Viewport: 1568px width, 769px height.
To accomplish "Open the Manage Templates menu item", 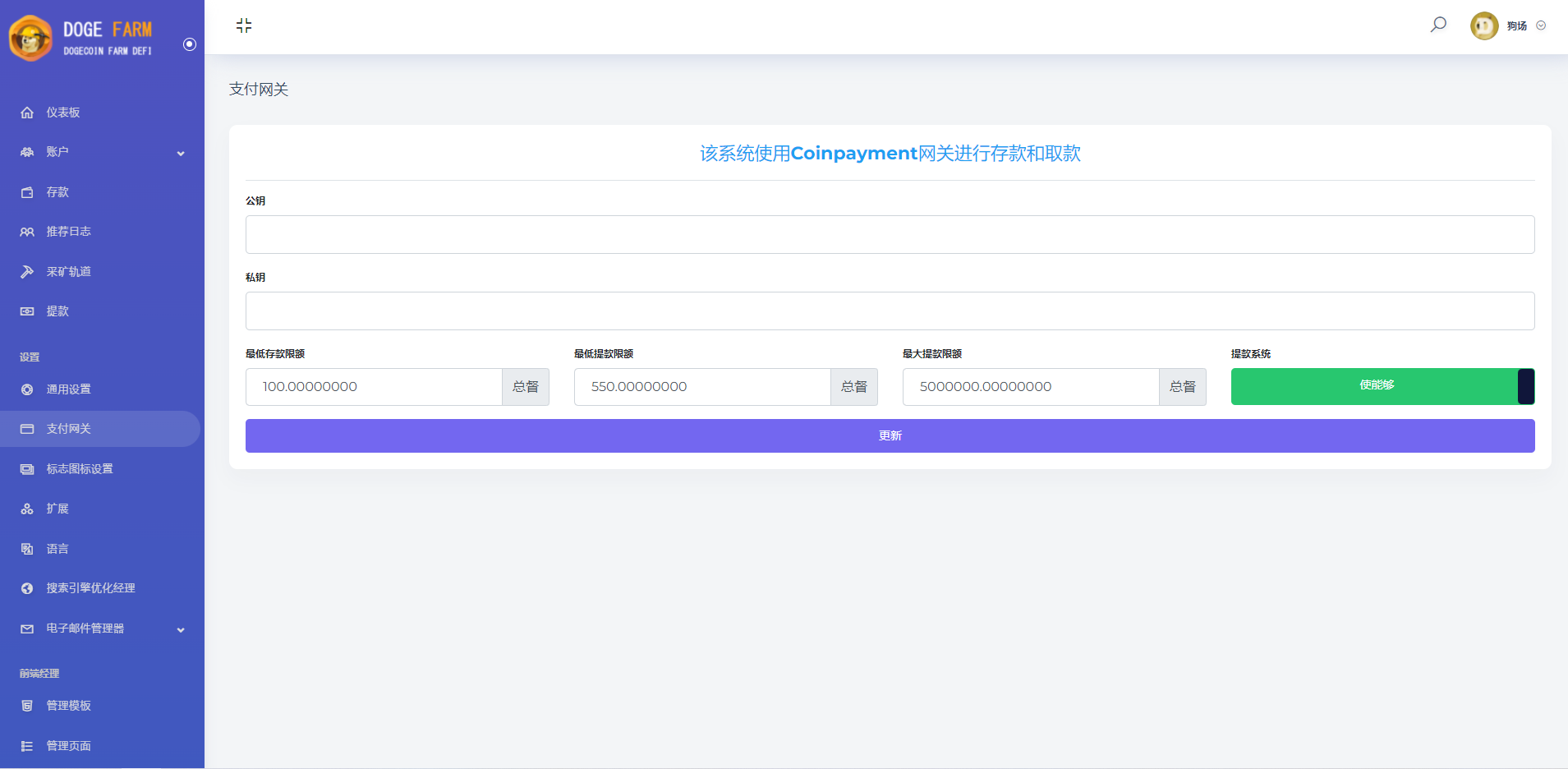I will click(x=69, y=706).
